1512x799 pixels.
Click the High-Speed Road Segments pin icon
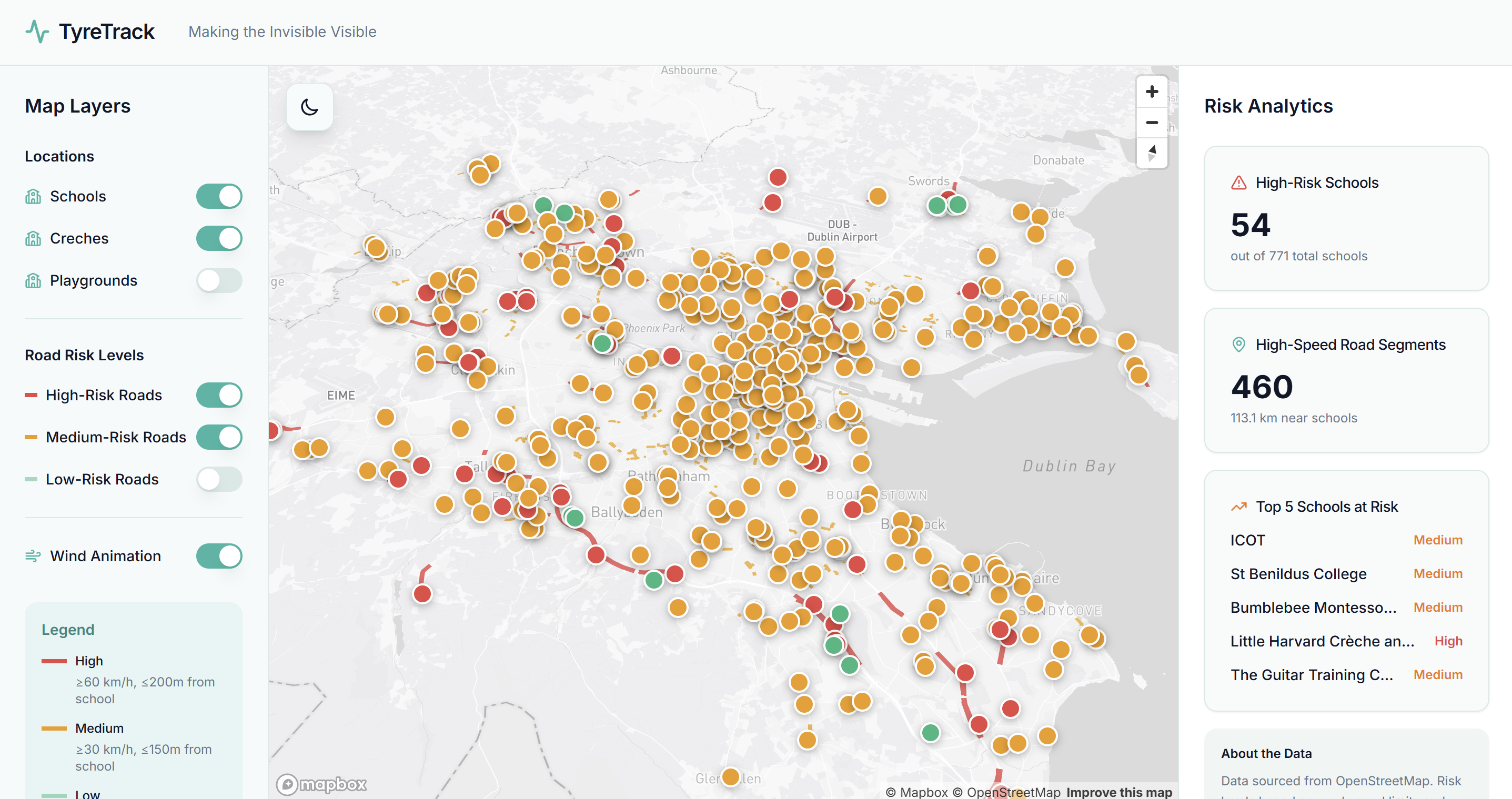(x=1238, y=345)
